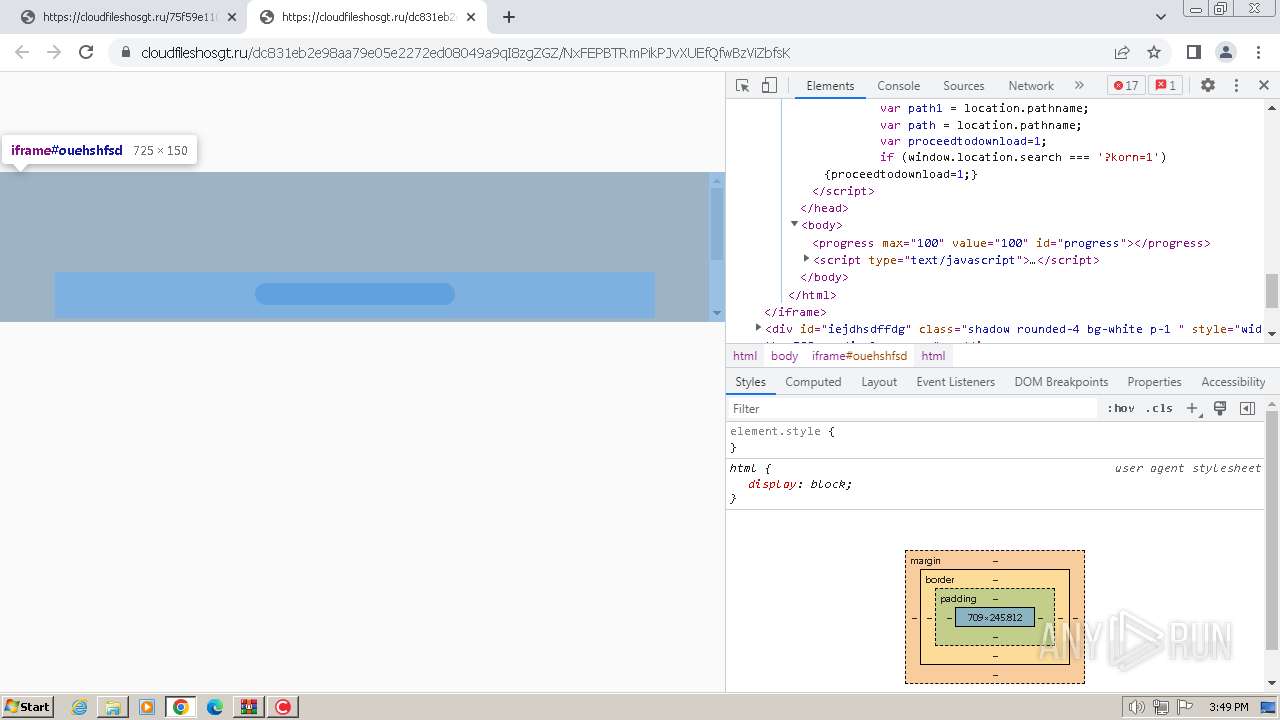Open Chrome's main menu kebab

[1257, 52]
